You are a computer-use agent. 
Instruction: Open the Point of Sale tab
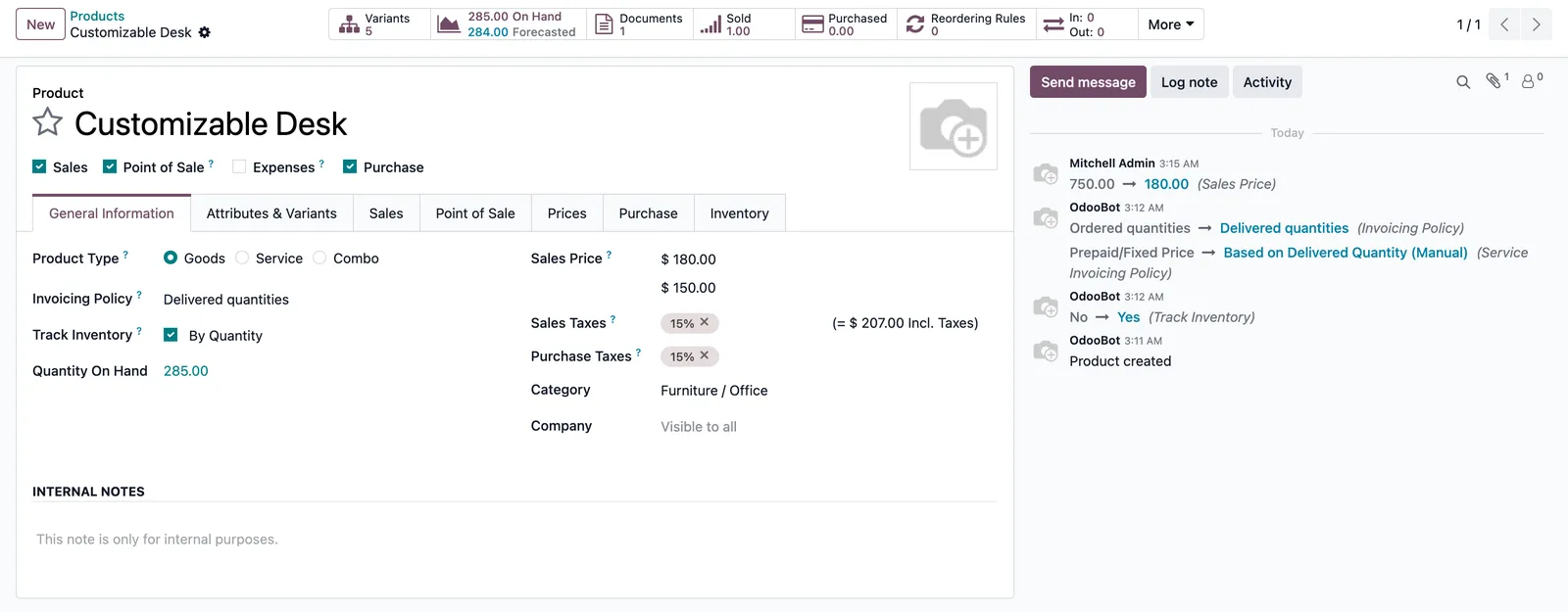coord(475,213)
